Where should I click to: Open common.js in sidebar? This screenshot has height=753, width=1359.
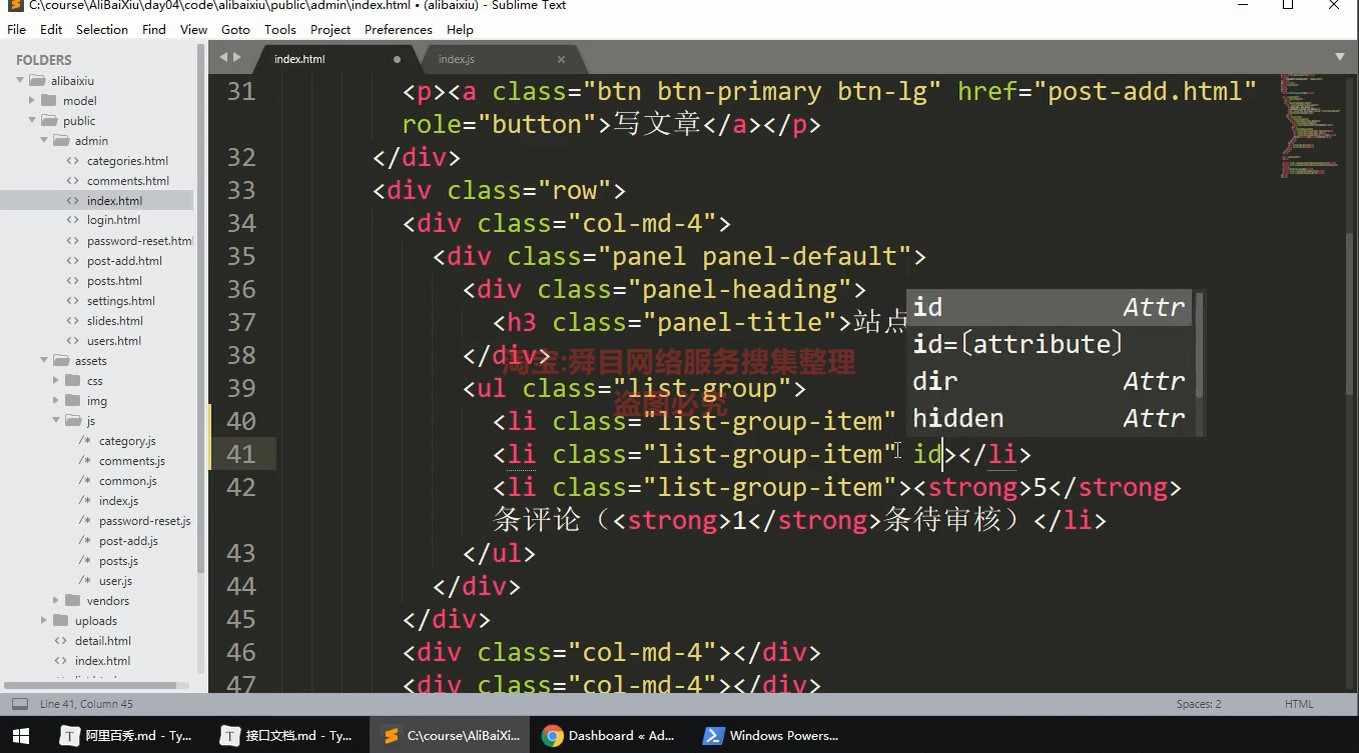point(128,481)
